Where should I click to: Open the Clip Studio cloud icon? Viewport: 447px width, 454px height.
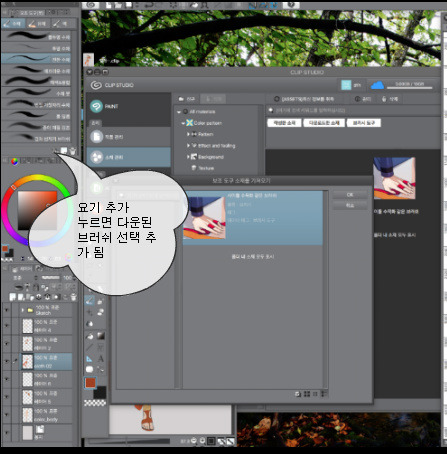tap(377, 85)
